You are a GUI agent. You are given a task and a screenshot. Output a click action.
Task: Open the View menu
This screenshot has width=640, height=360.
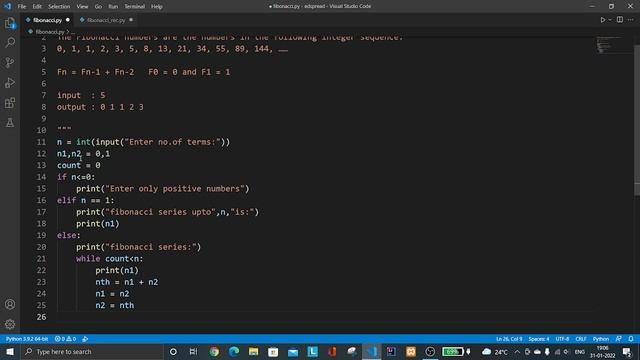point(82,7)
